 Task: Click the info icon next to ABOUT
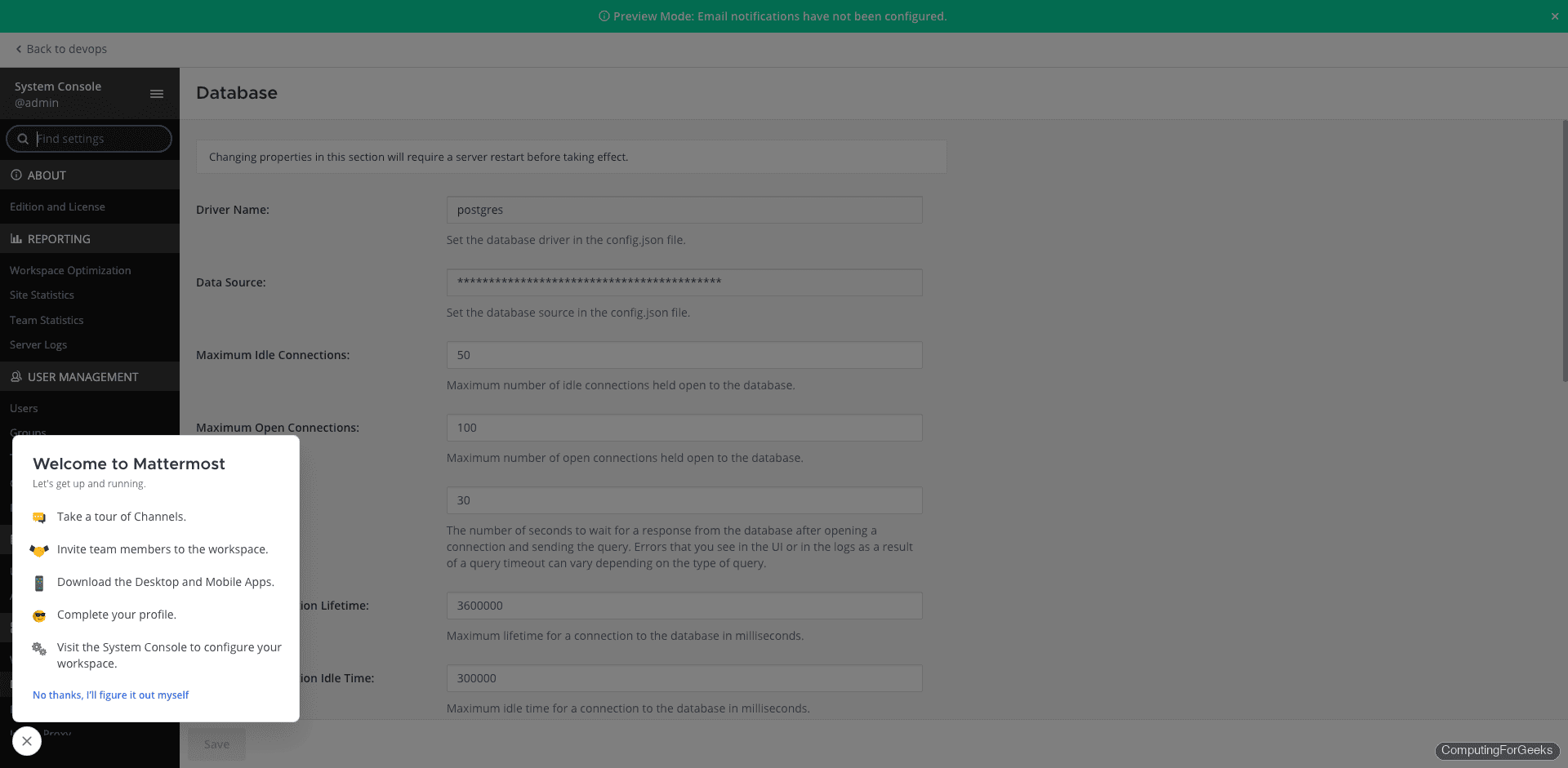15,175
